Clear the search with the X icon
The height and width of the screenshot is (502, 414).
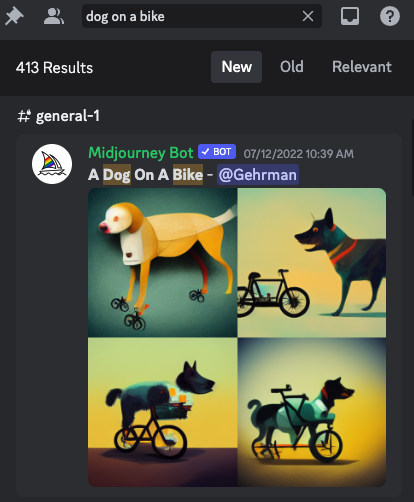(308, 16)
